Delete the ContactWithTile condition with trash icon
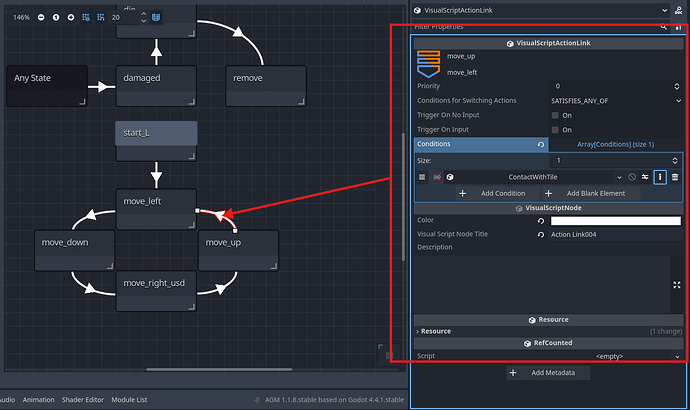Image resolution: width=690 pixels, height=410 pixels. pyautogui.click(x=675, y=177)
